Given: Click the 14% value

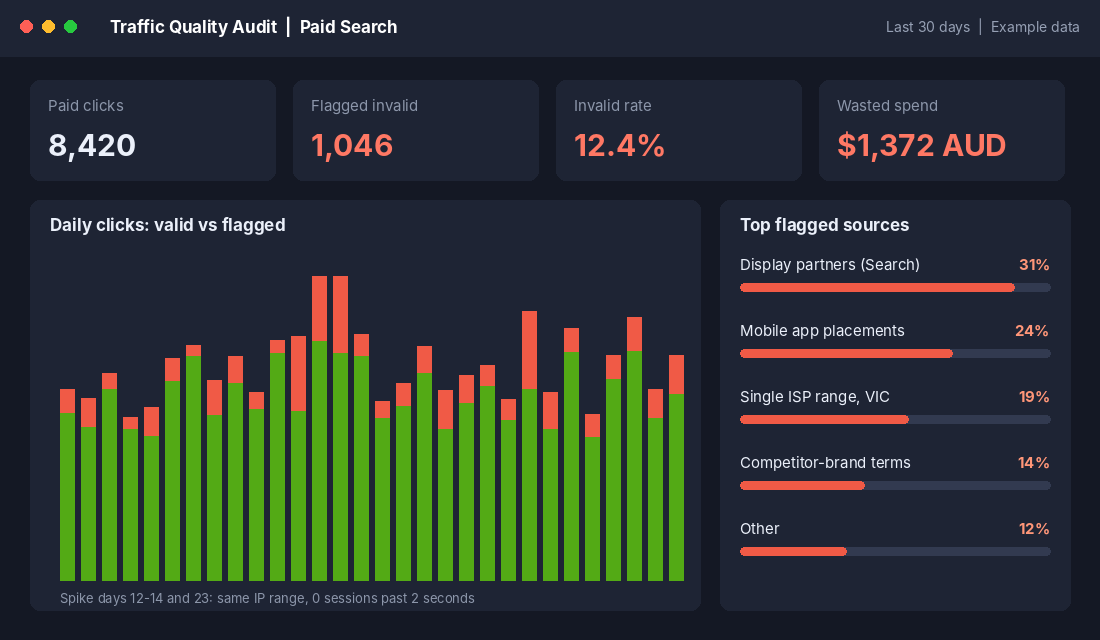Looking at the screenshot, I should pos(1034,462).
